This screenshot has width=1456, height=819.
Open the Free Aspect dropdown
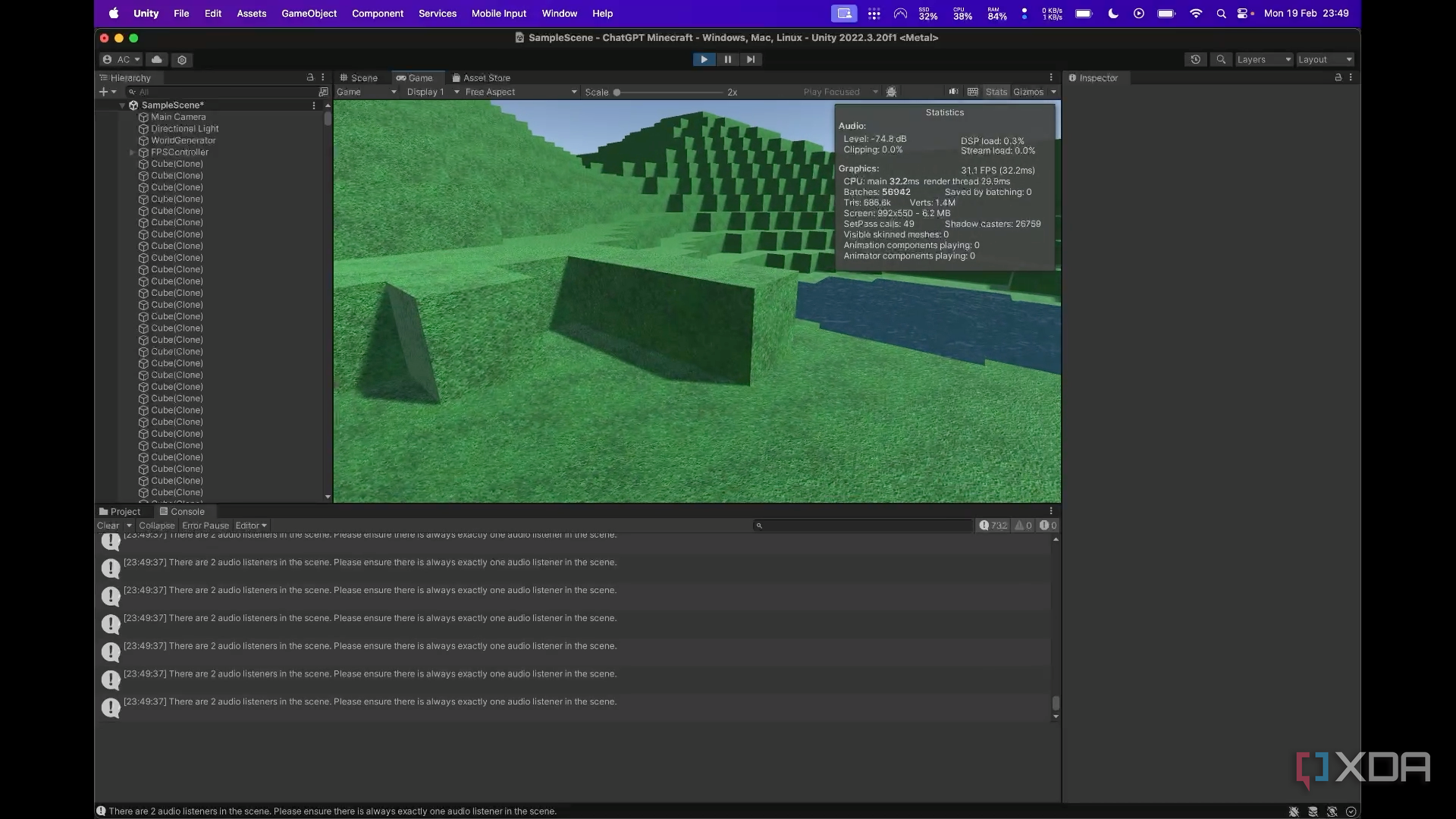[x=521, y=92]
